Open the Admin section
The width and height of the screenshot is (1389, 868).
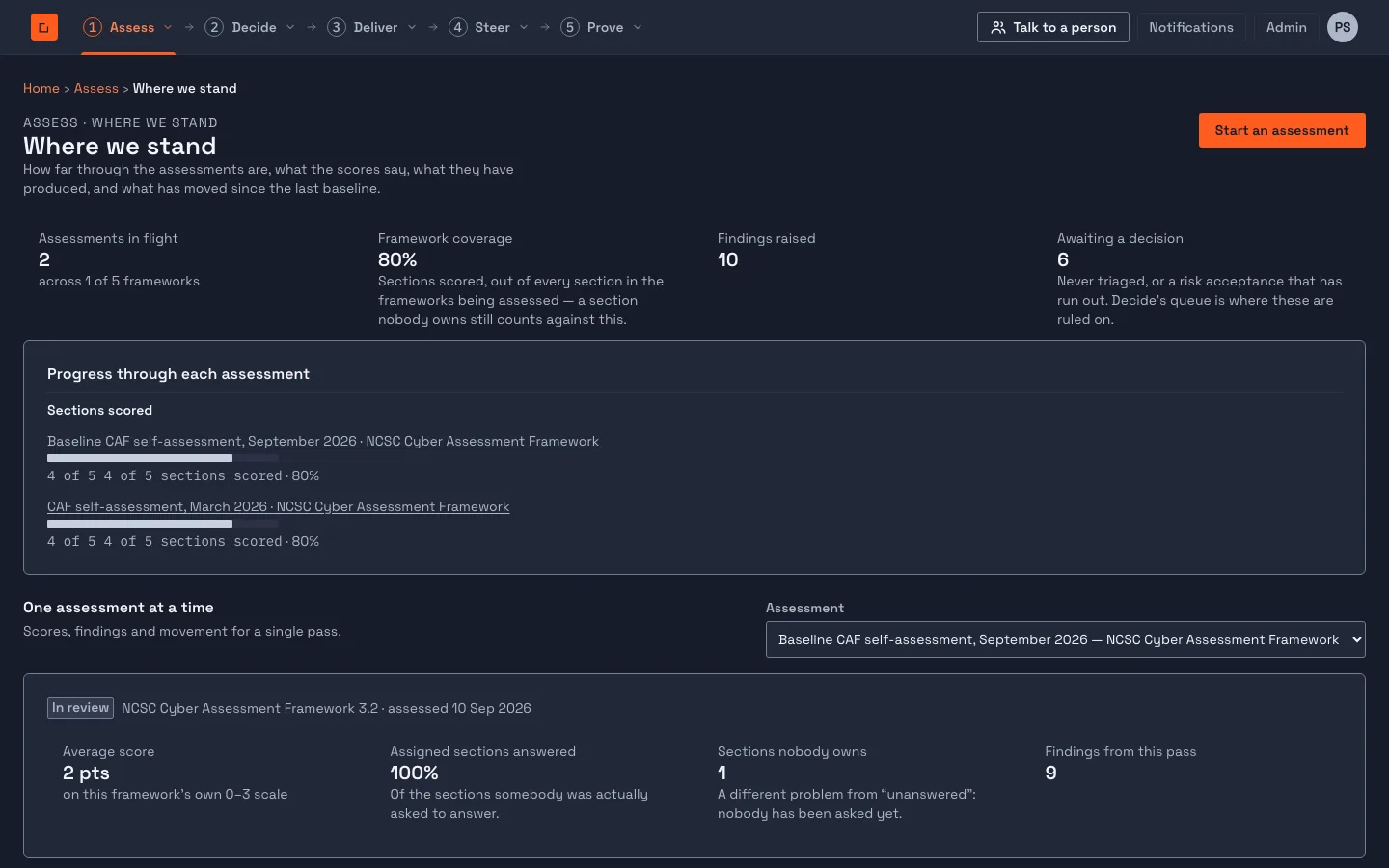1287,27
